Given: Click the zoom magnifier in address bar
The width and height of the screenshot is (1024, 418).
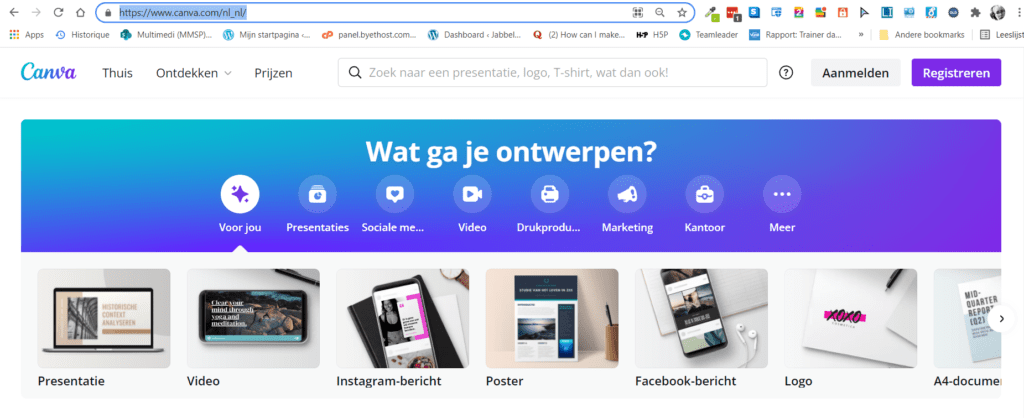Looking at the screenshot, I should click(660, 12).
